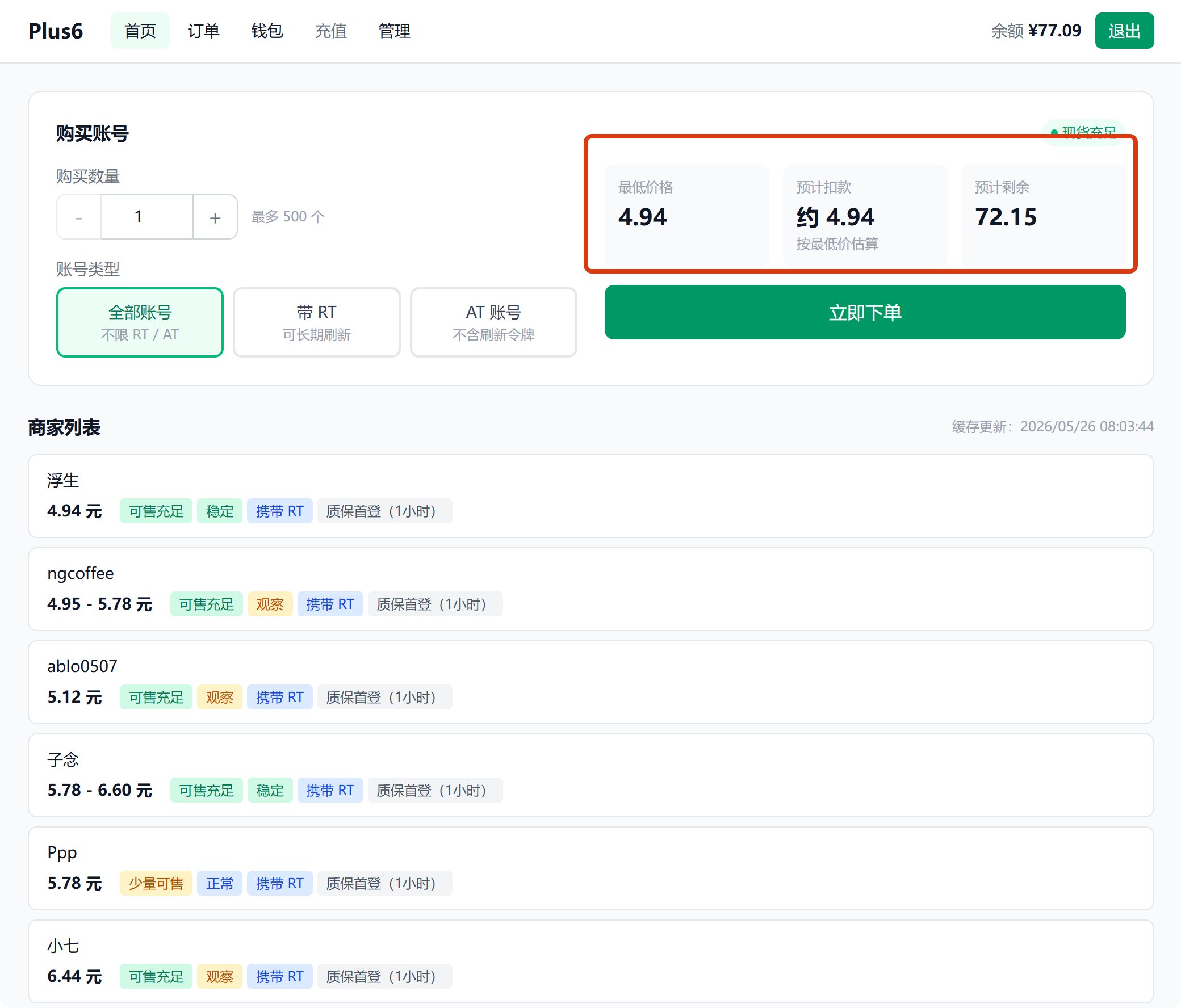Click 可售充足 tag in 浮生 row
The image size is (1181, 1008).
pyautogui.click(x=156, y=511)
